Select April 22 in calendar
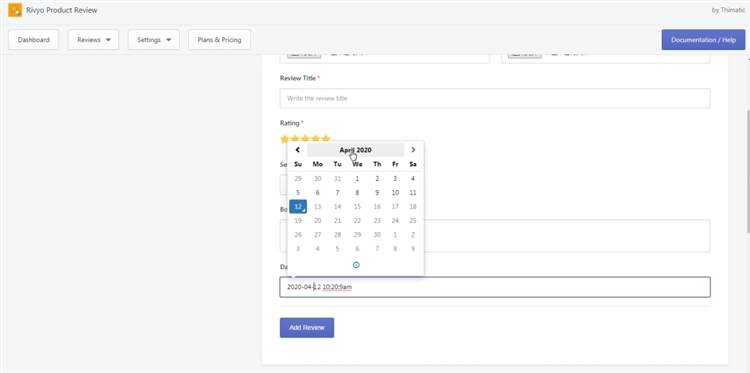 pos(357,220)
